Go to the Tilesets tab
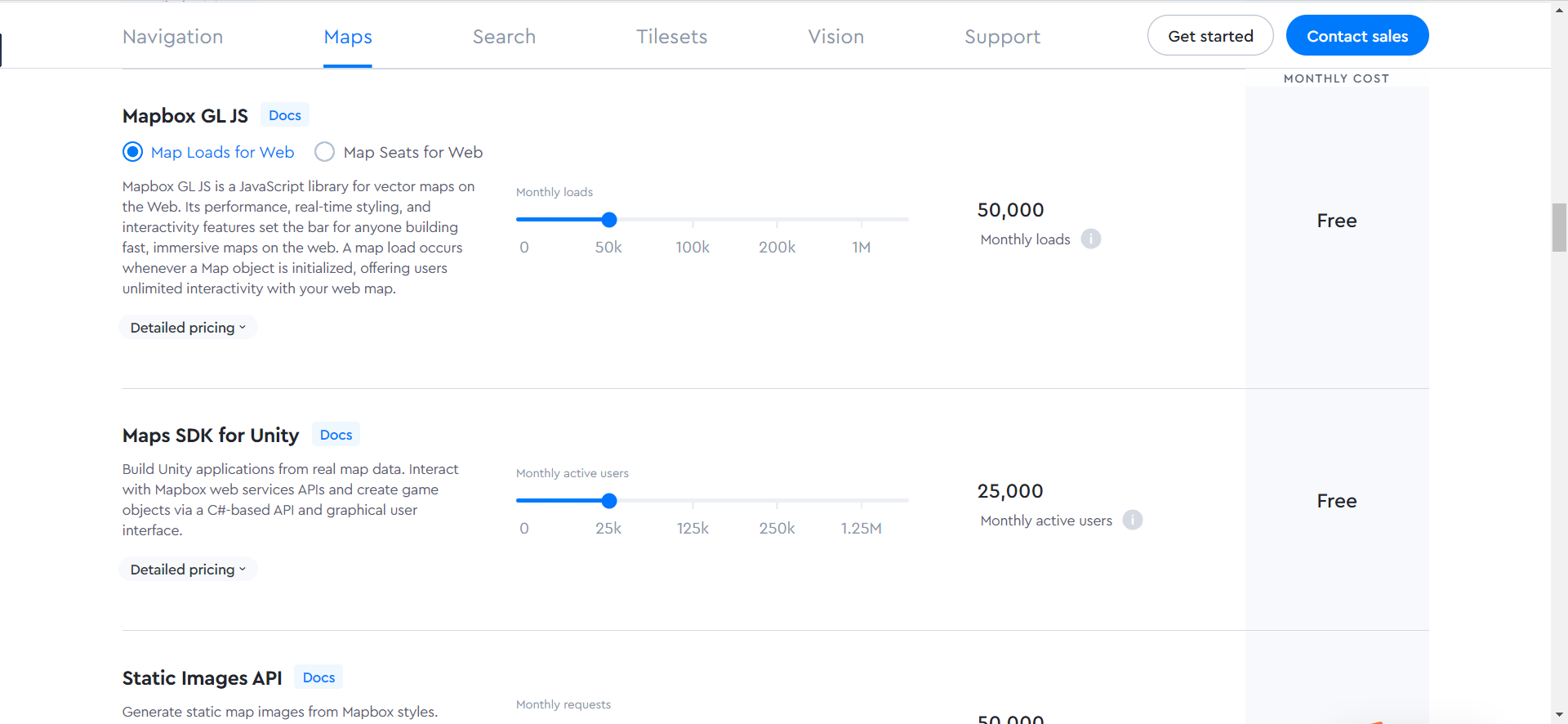This screenshot has height=724, width=1568. pyautogui.click(x=671, y=37)
